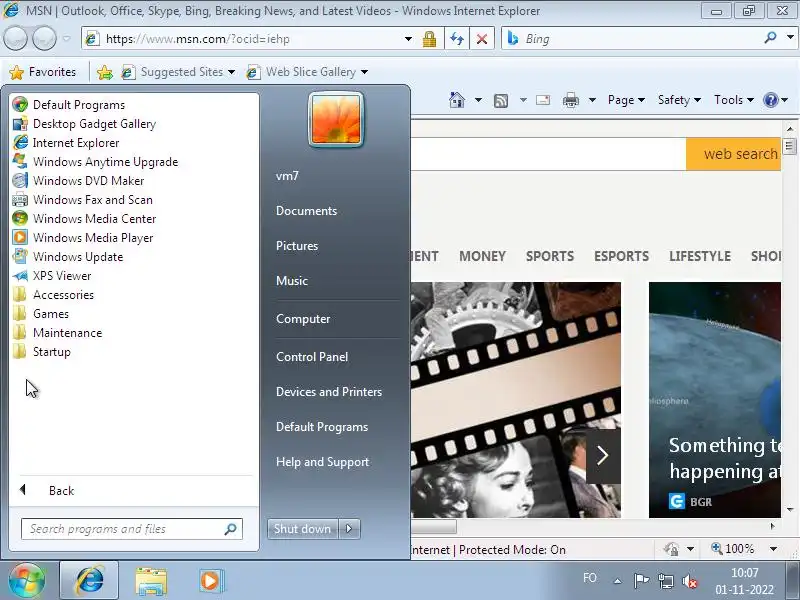Click the Favorites star button

click(43, 72)
